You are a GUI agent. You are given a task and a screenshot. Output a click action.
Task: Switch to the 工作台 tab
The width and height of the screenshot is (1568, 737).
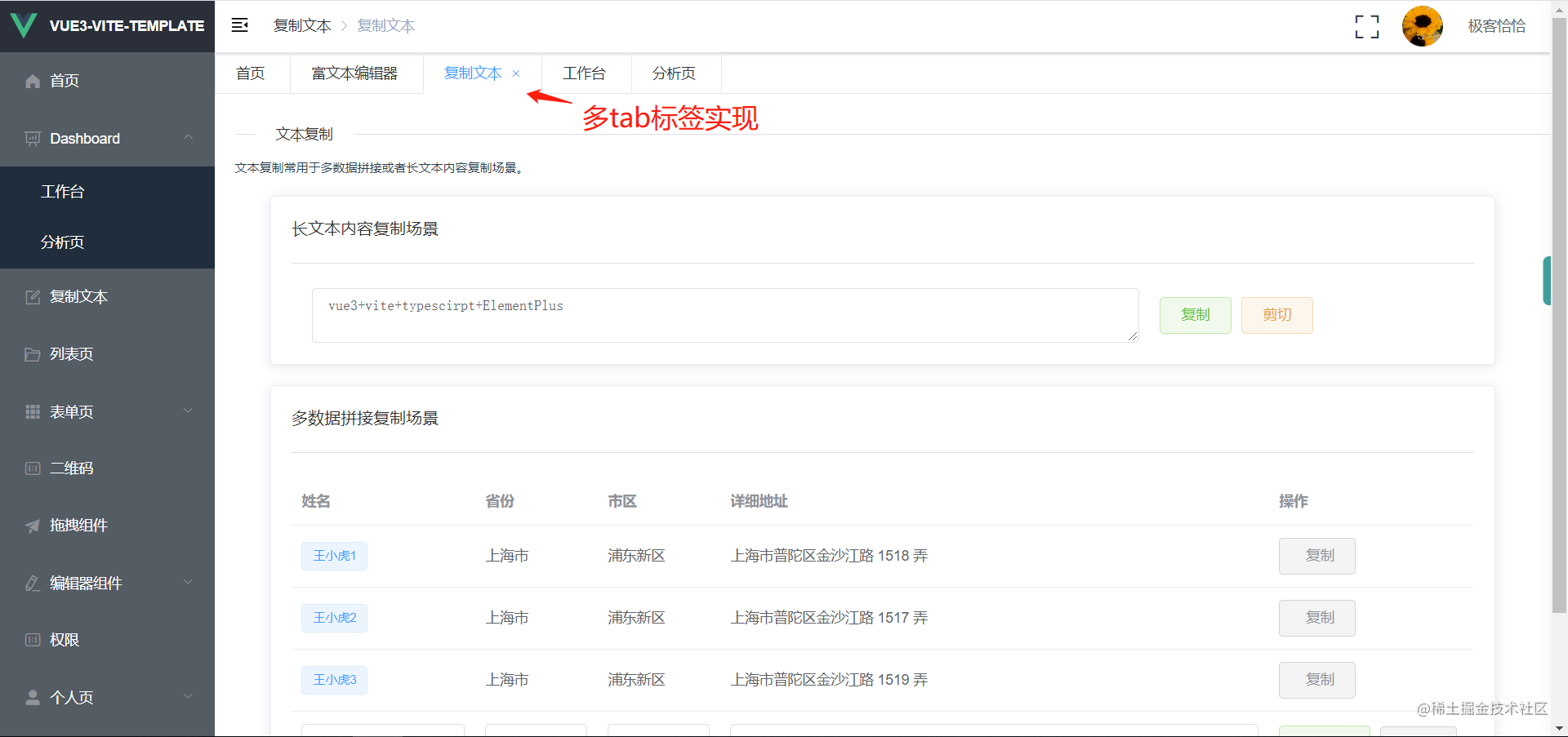pyautogui.click(x=585, y=73)
